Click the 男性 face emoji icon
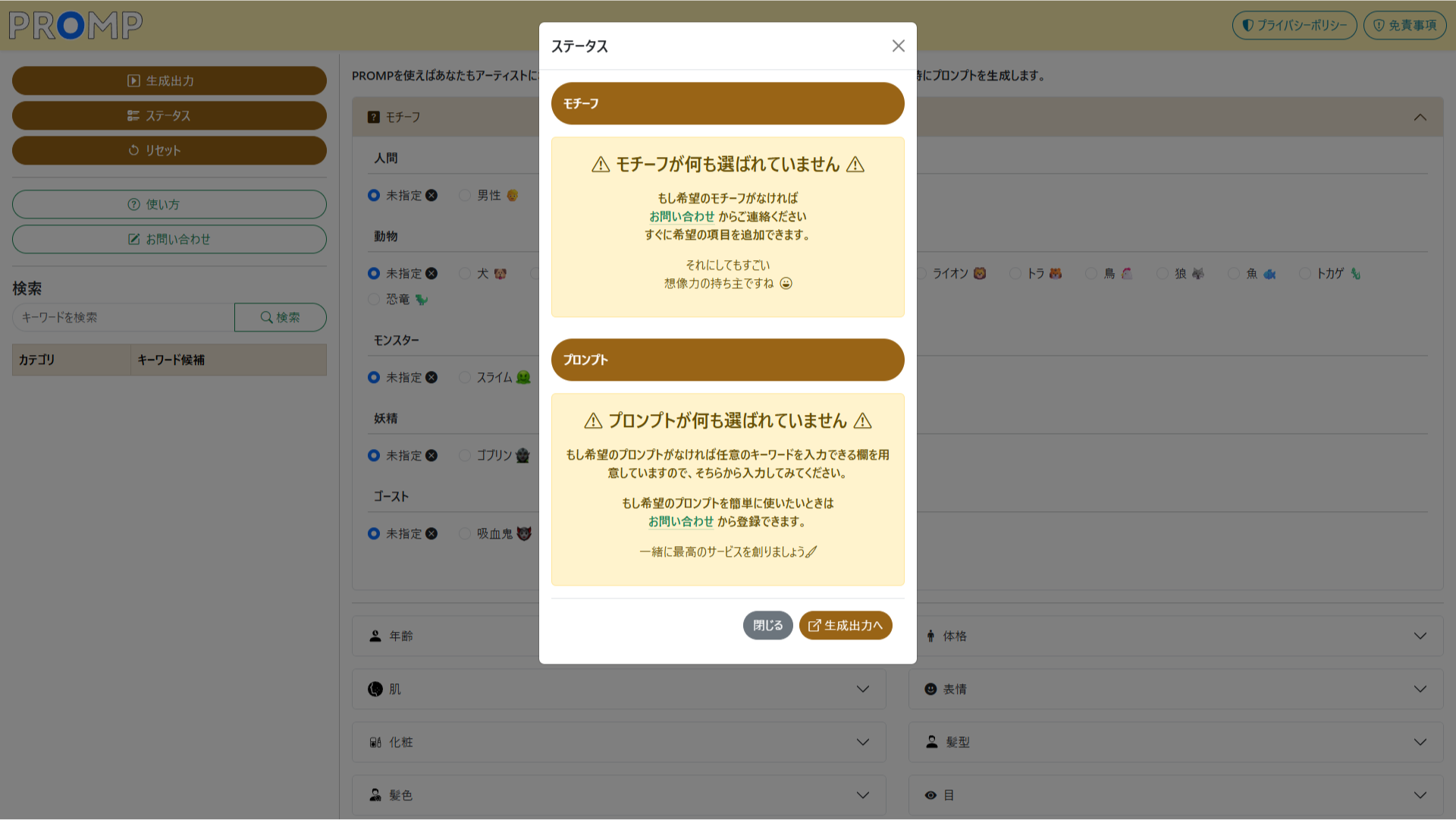Viewport: 1456px width, 820px height. (x=513, y=196)
